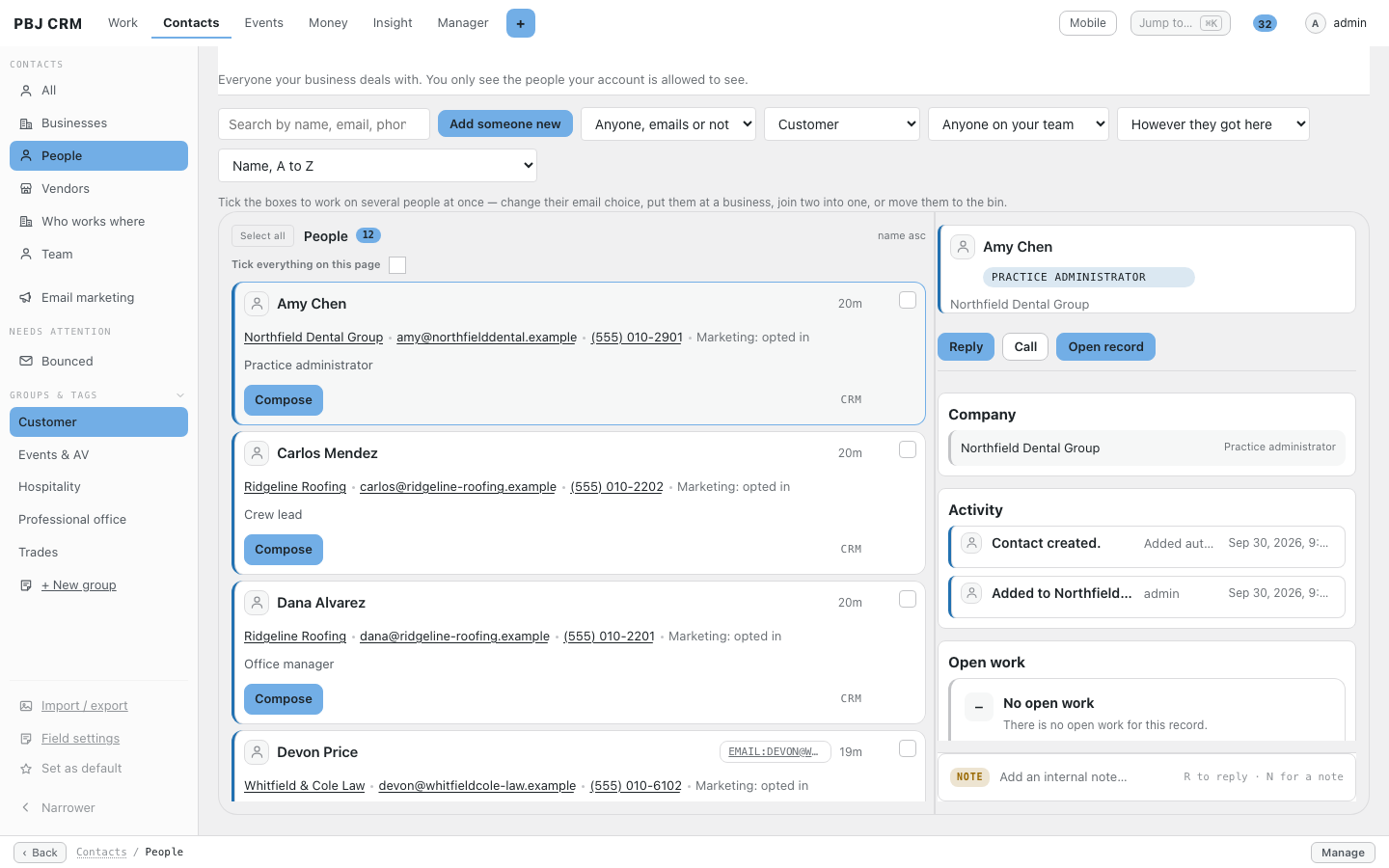Viewport: 1389px width, 868px height.
Task: Click the Bounced envelope icon
Action: (26, 362)
